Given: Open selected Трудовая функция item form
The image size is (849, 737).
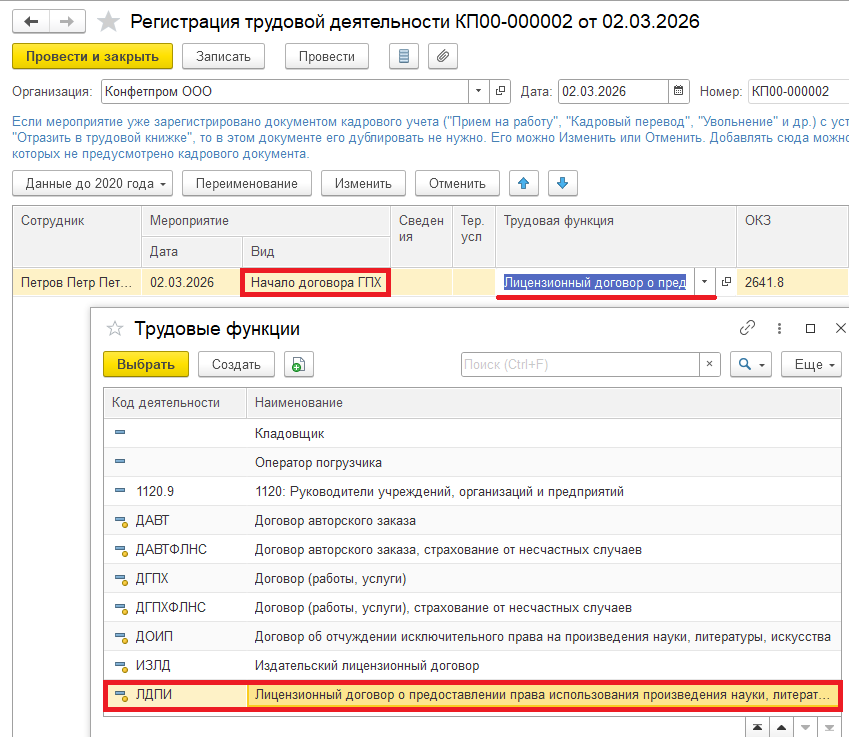Looking at the screenshot, I should [726, 282].
